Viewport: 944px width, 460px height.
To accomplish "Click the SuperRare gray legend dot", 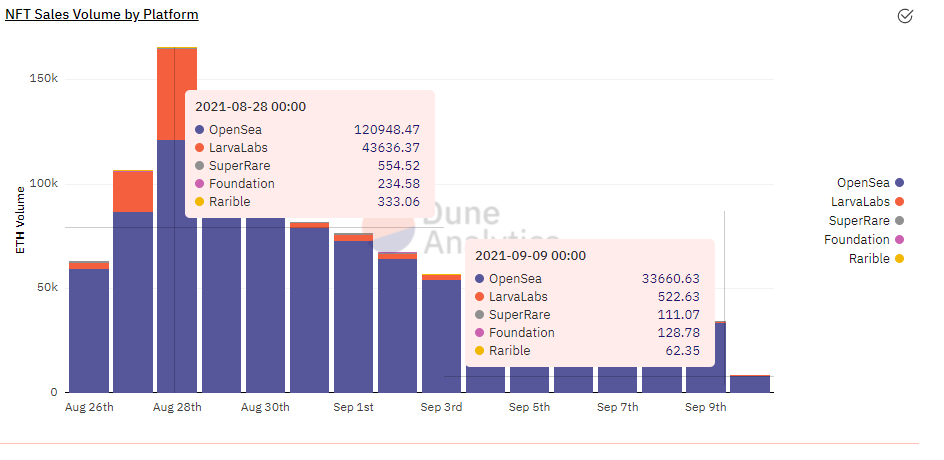I will [x=900, y=221].
